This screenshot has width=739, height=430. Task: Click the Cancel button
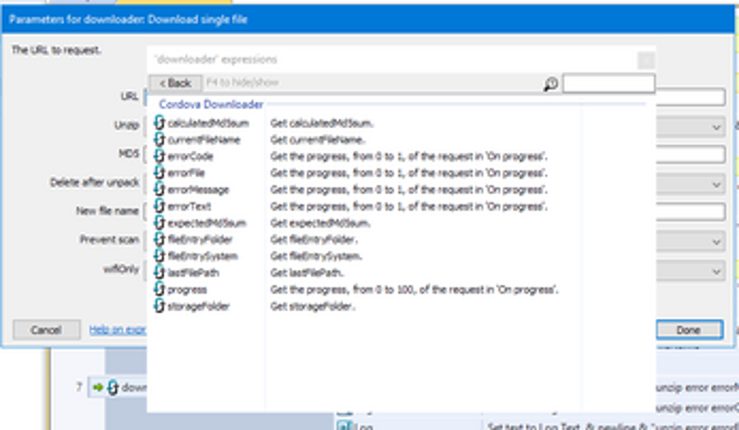tap(46, 330)
